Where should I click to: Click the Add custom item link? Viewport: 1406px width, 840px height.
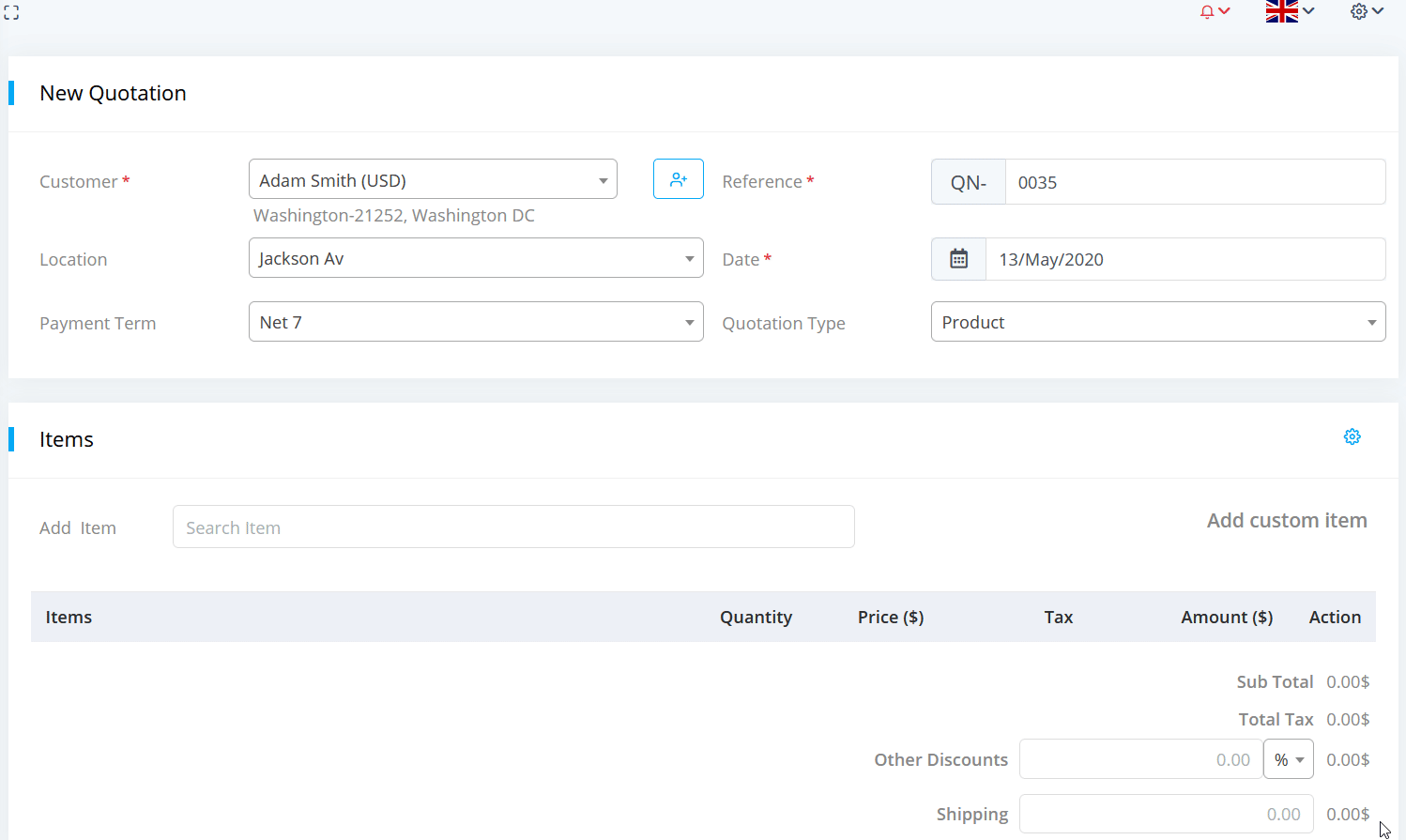[x=1286, y=521]
